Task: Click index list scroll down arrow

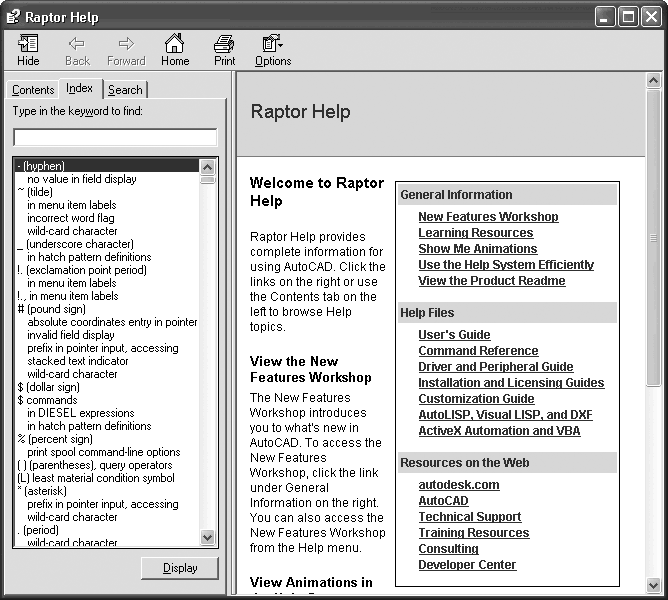Action: [208, 537]
